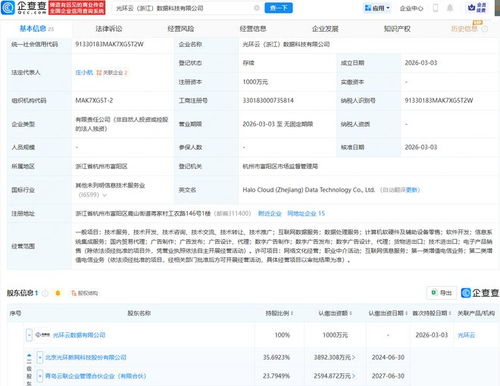Click the help icon beside 历史信息
The height and width of the screenshot is (386, 500).
(x=485, y=29)
